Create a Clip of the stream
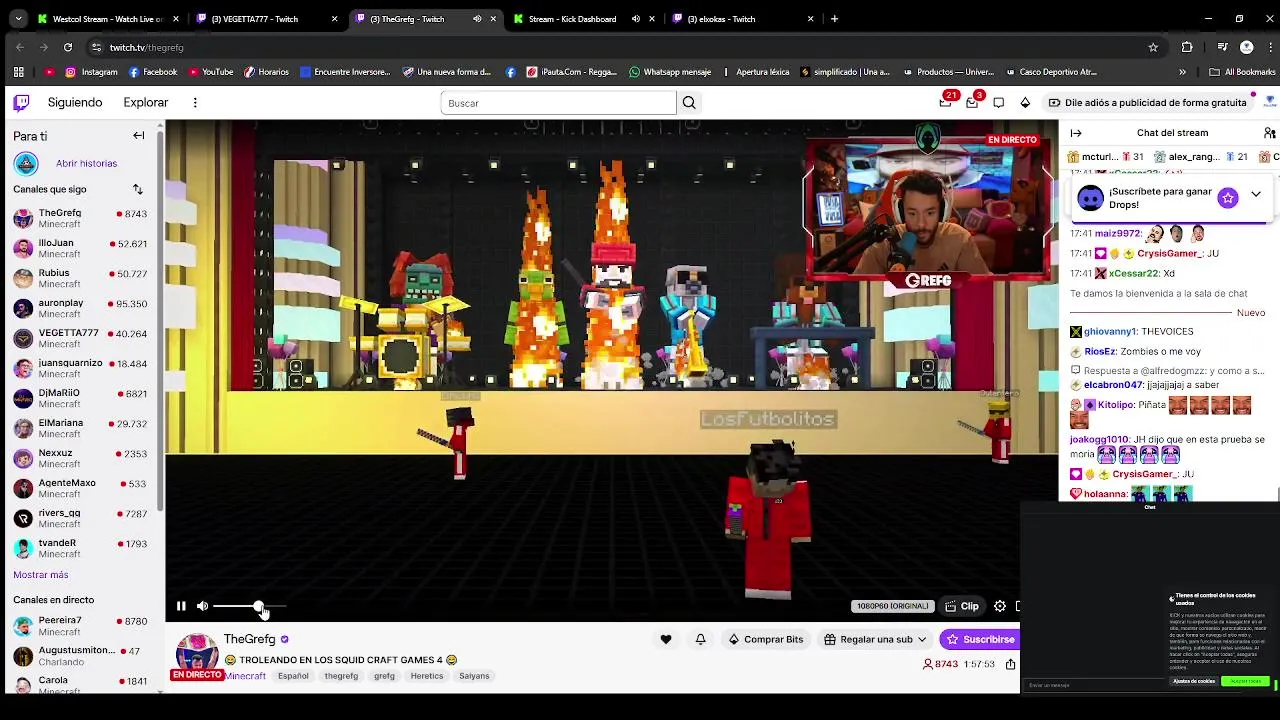Viewport: 1280px width, 720px height. [962, 606]
